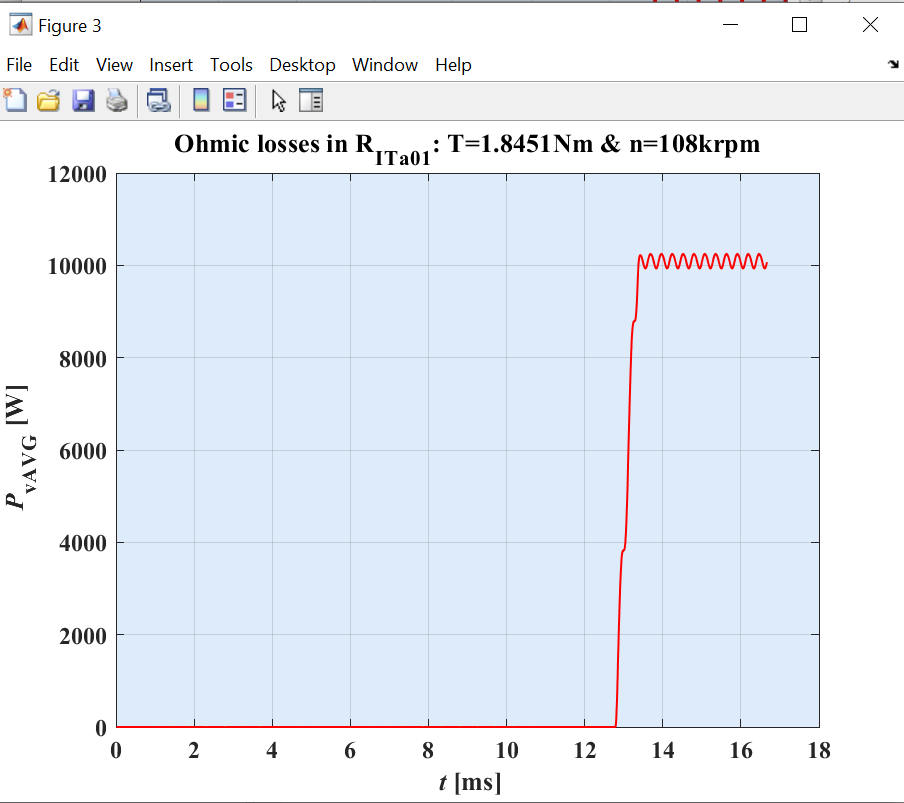Expand the Insert menu
The image size is (904, 803).
171,65
